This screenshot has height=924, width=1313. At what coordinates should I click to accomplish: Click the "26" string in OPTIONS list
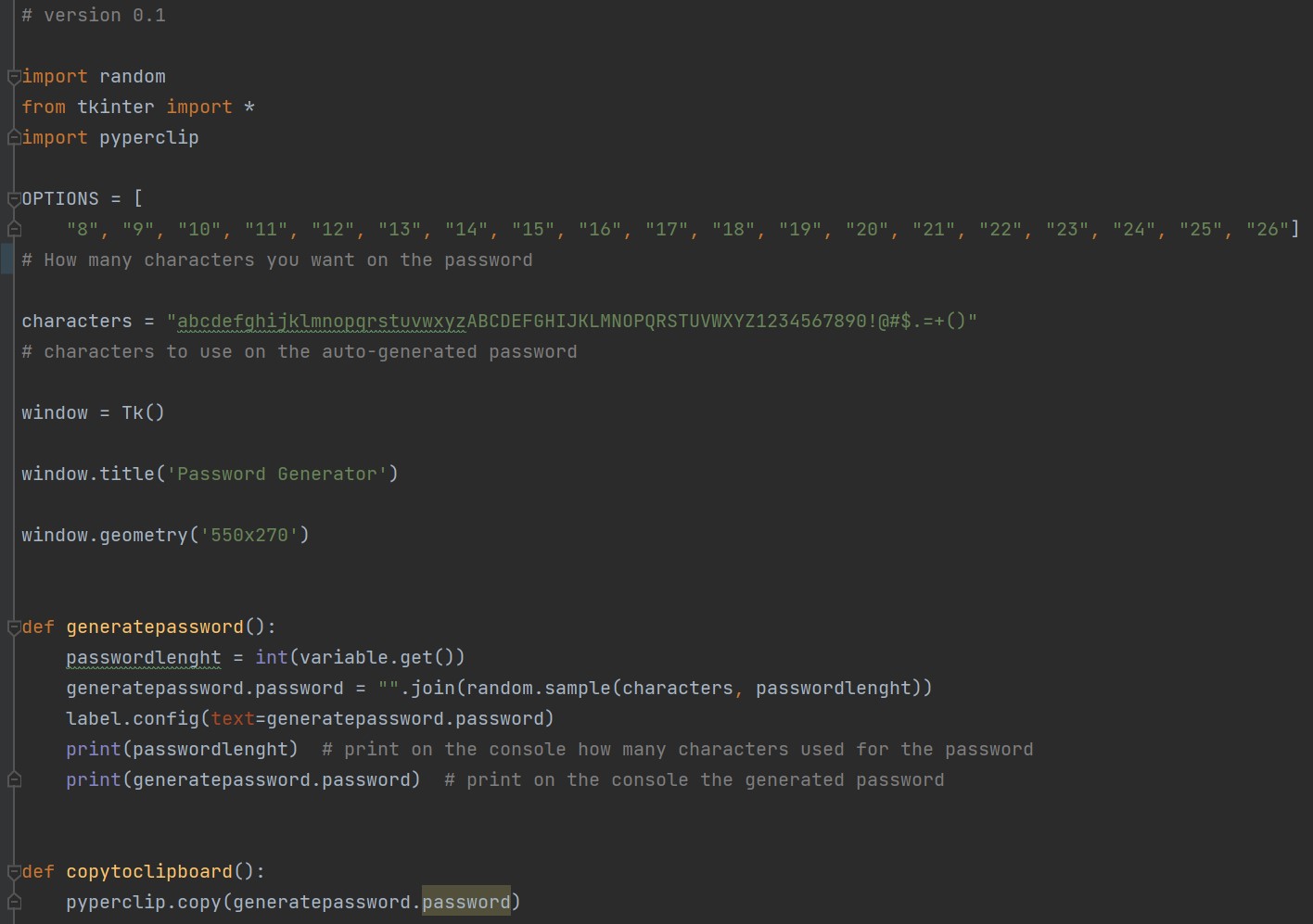(1268, 230)
